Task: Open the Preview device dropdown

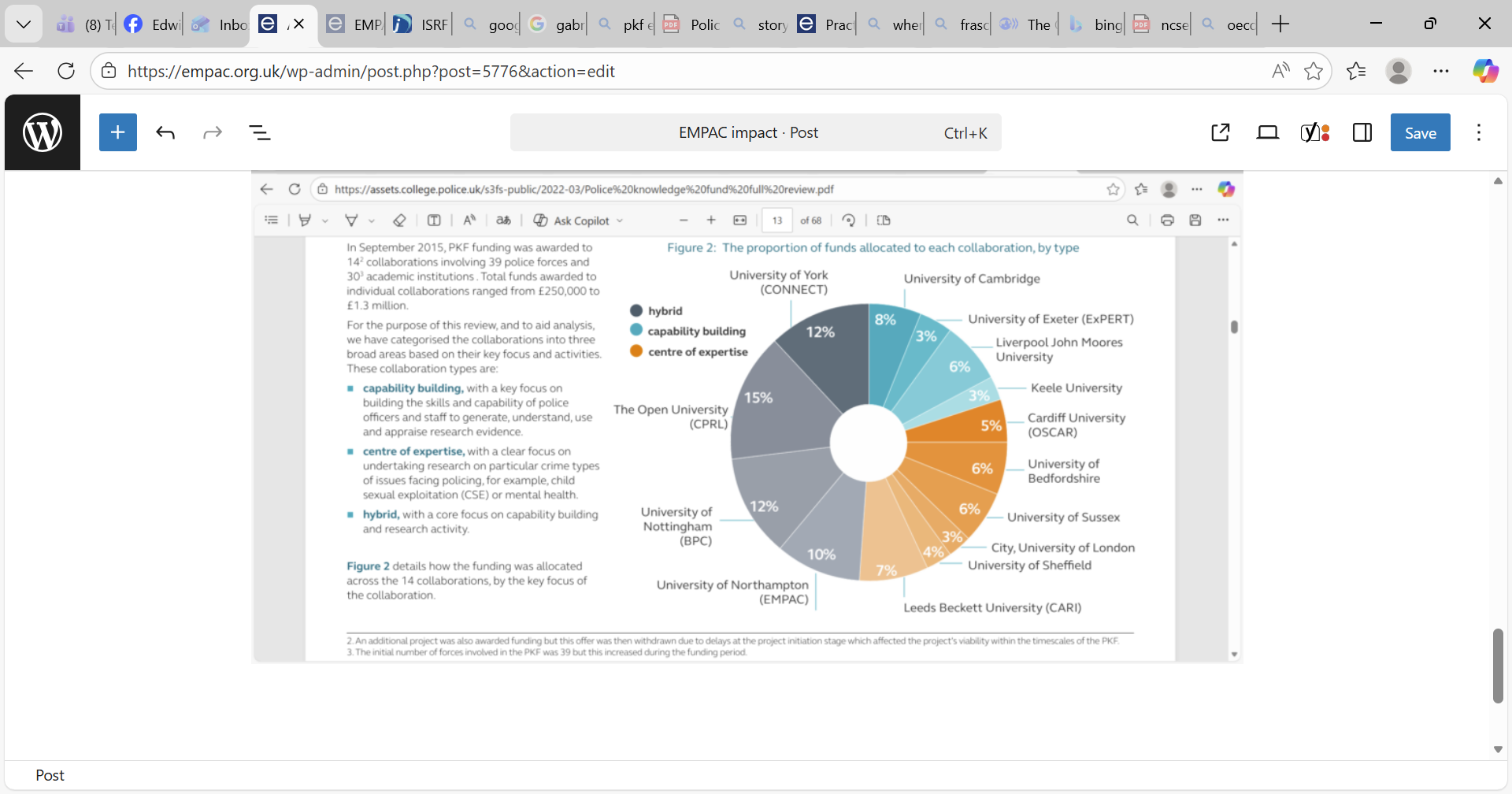Action: (x=1267, y=132)
